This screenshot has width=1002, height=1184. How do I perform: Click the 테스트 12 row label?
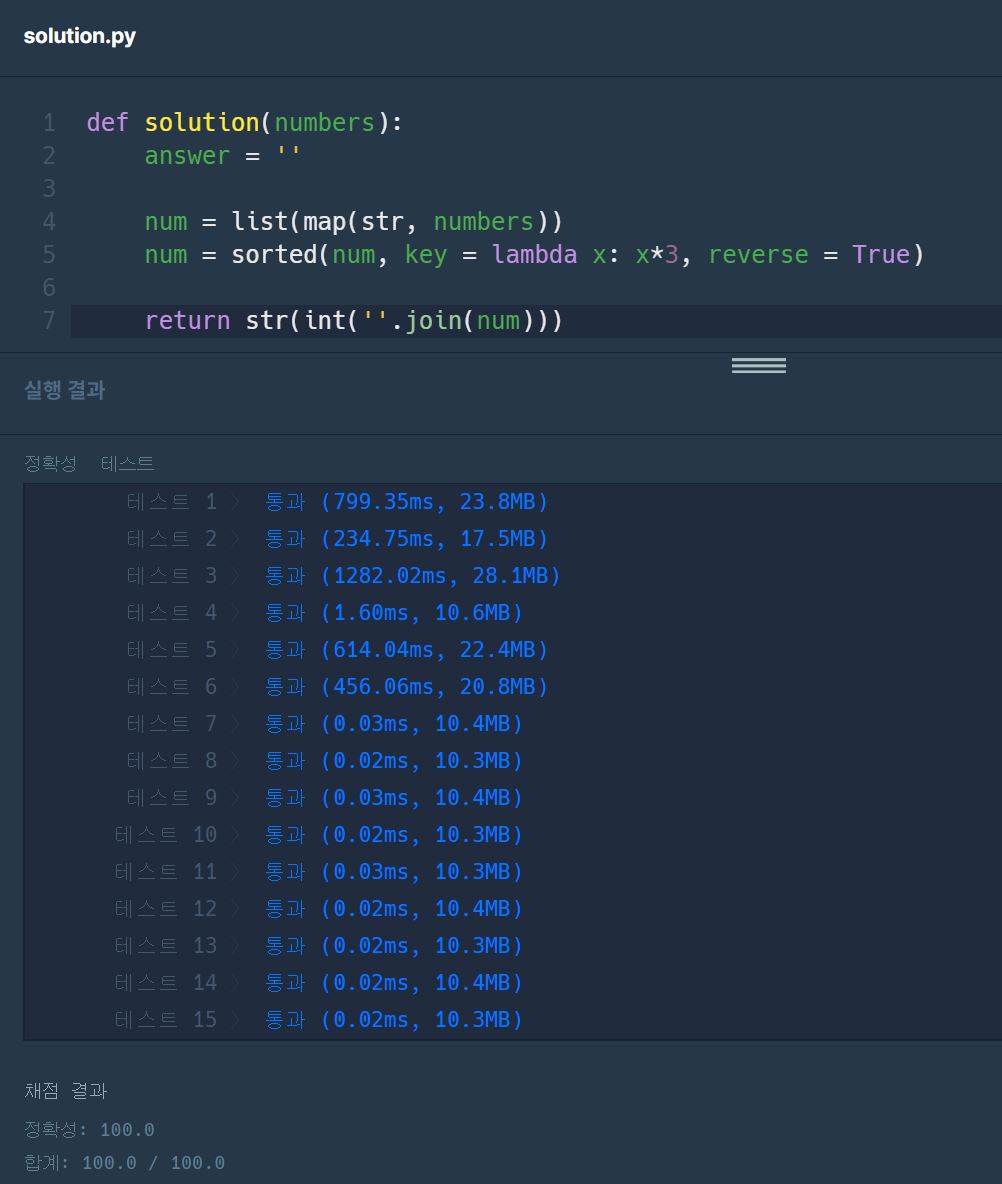166,908
